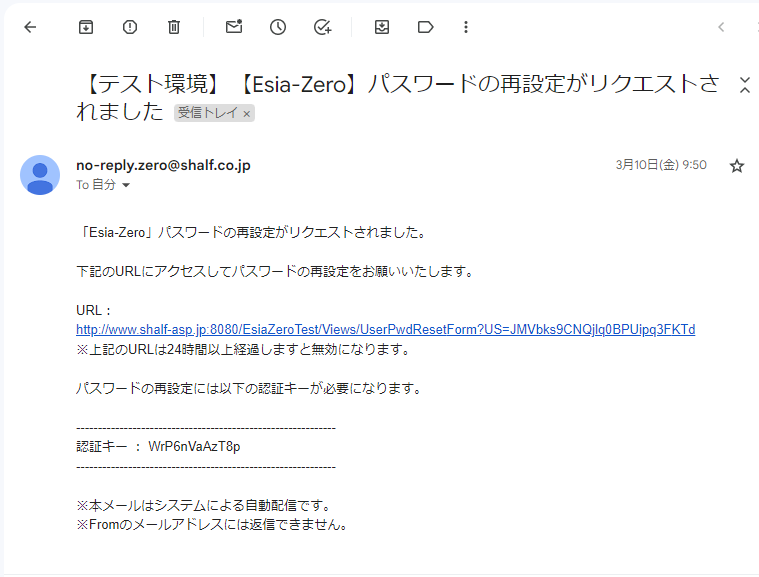Screen dimensions: 759x577
Task: Click the first line 「Esia-Zero」パスワードの再設定
Action: point(251,232)
